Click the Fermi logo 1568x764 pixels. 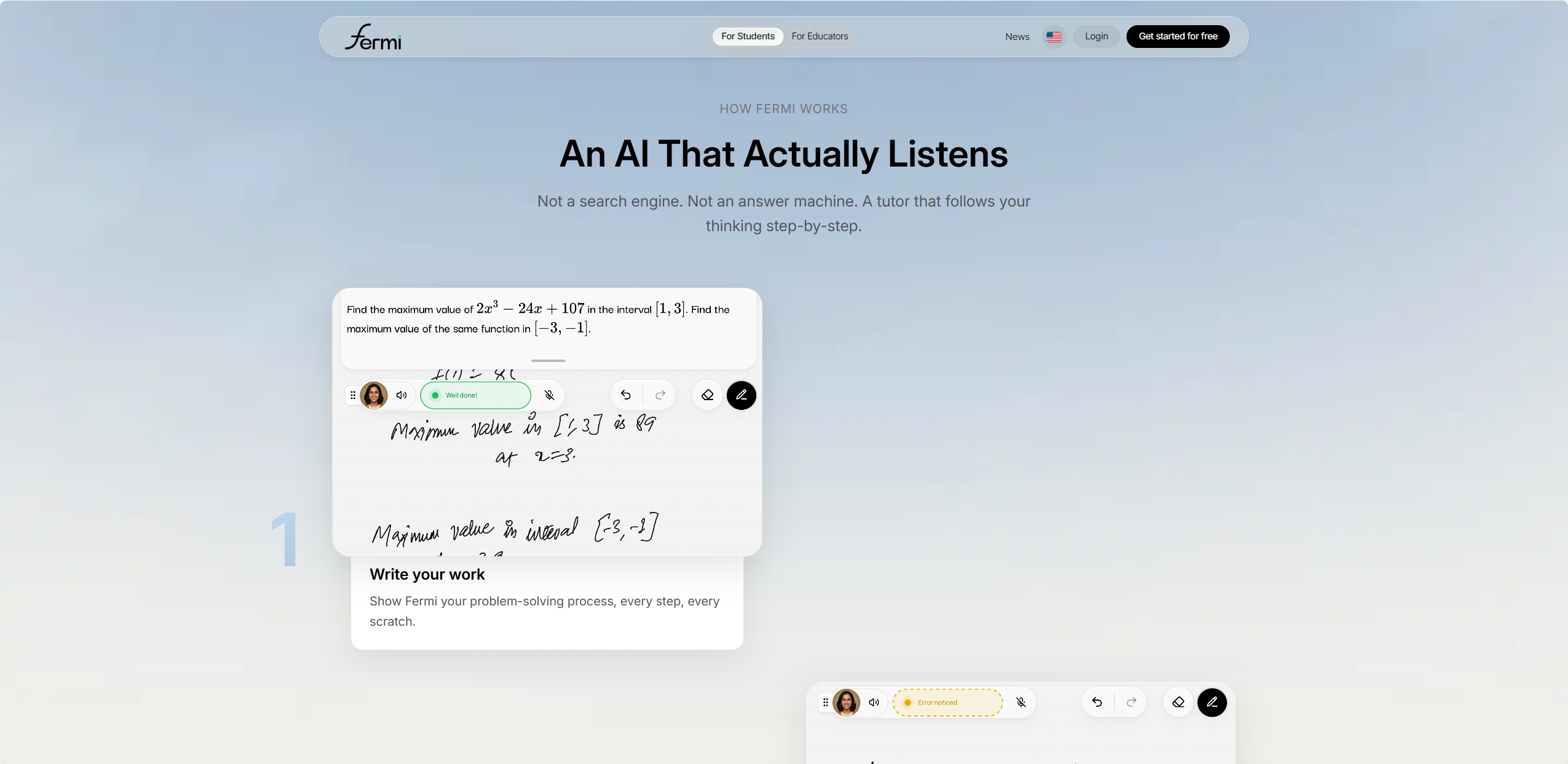coord(373,37)
